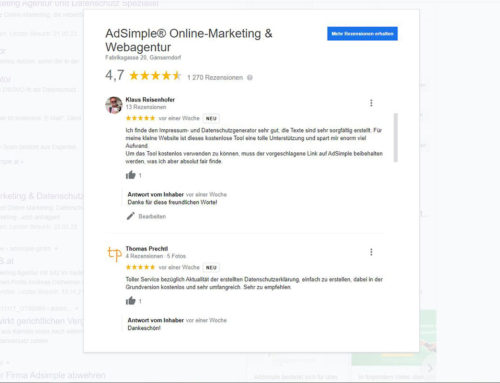
Task: Click '1 270 Rezensionen' count text
Action: click(x=215, y=78)
